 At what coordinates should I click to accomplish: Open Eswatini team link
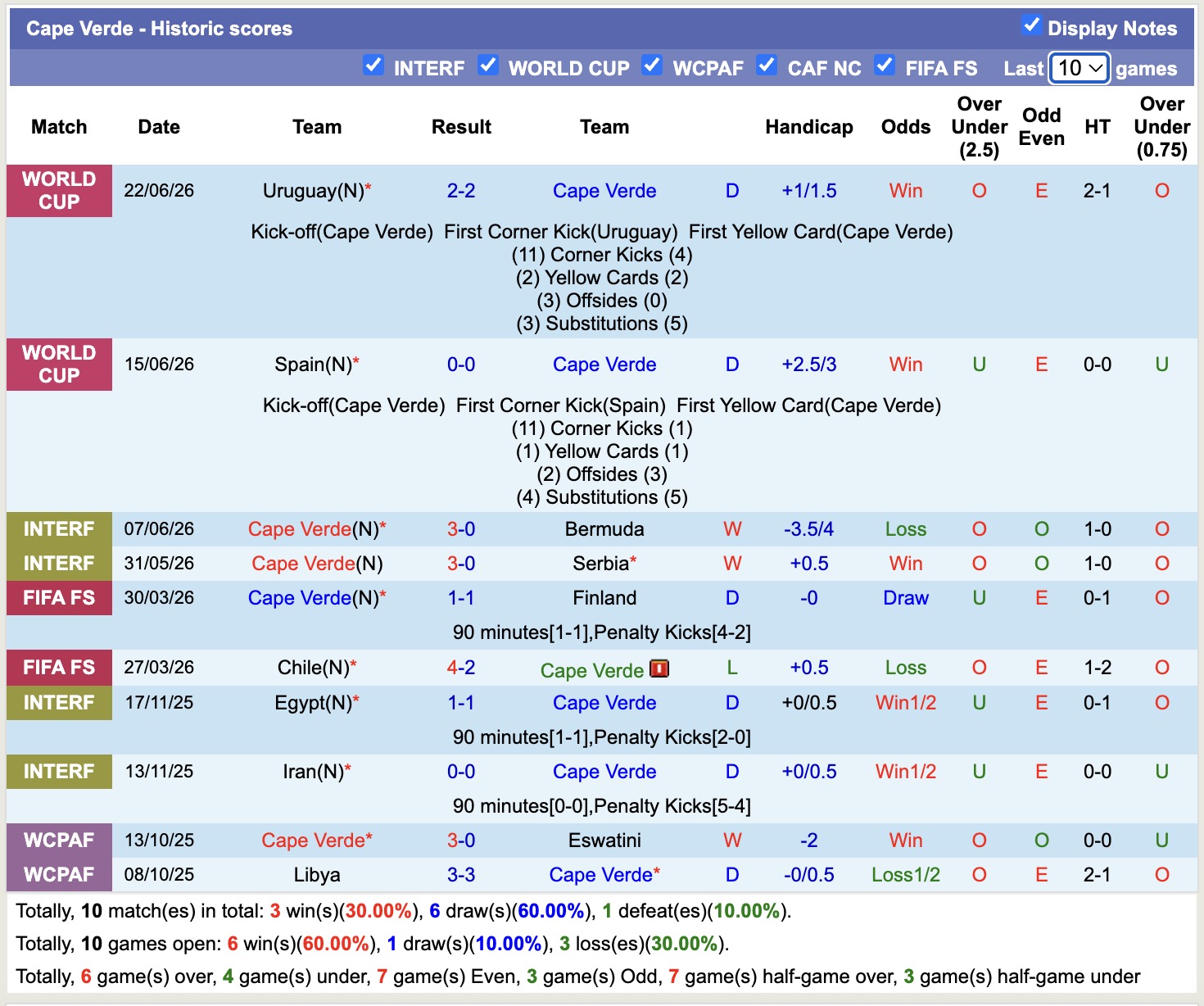pyautogui.click(x=604, y=841)
